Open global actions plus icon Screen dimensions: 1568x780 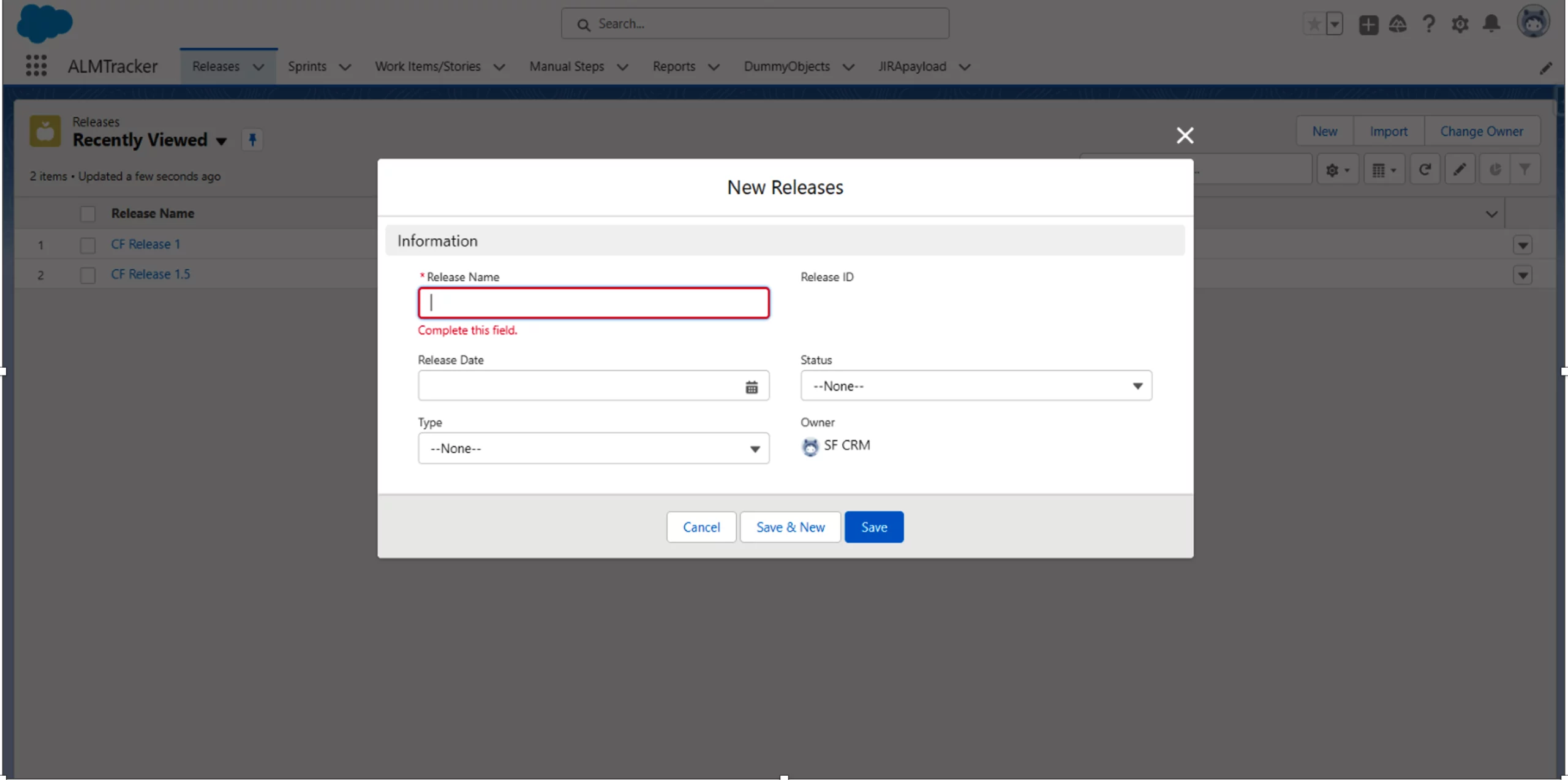(x=1368, y=25)
